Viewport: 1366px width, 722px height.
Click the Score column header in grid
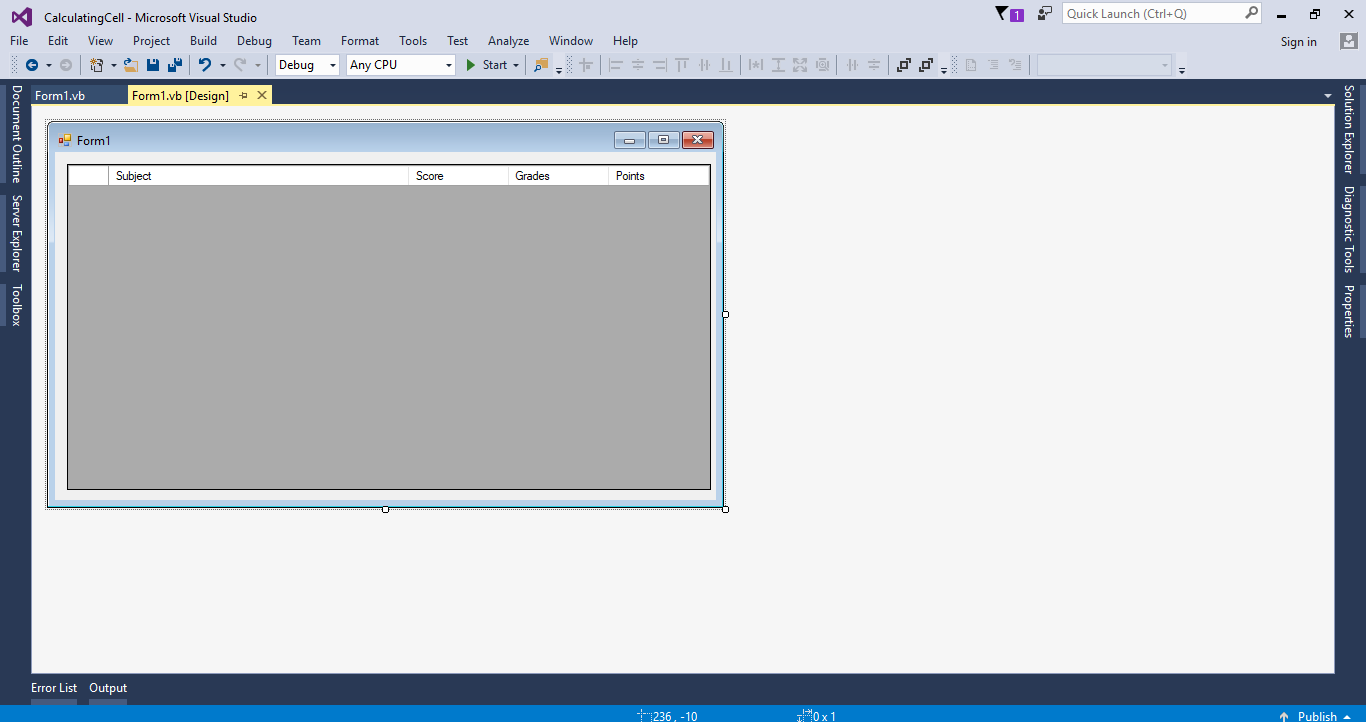click(458, 176)
